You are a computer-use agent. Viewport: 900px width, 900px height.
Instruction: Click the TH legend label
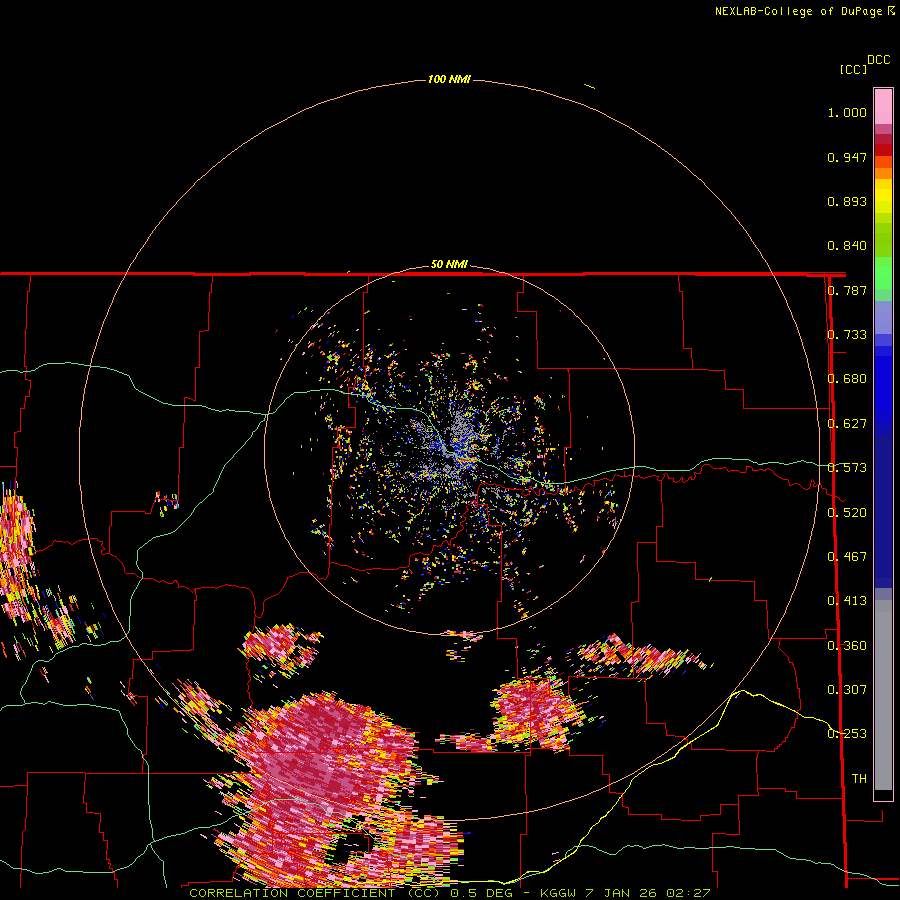point(859,779)
